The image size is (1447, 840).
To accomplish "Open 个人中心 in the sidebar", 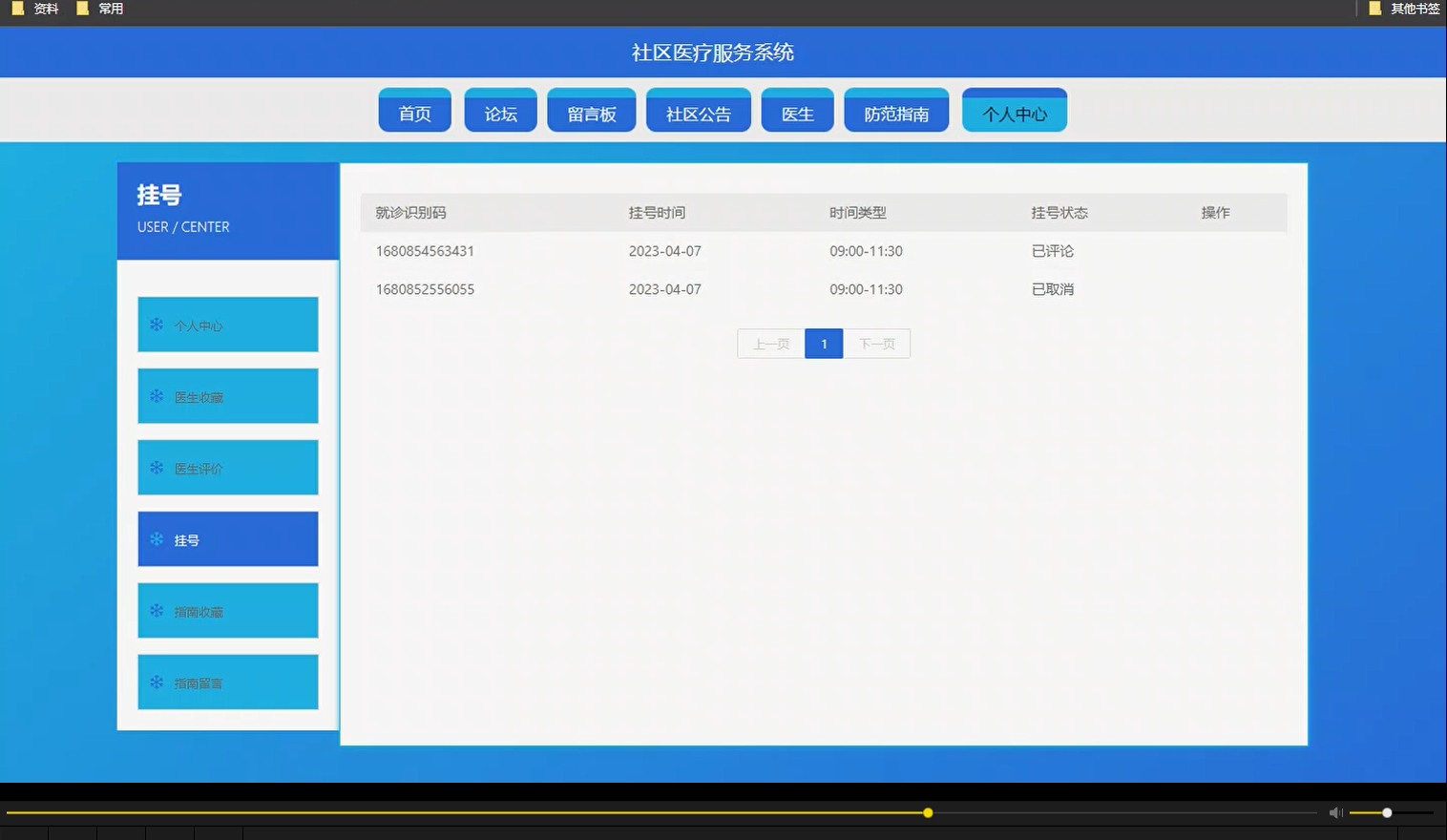I will pyautogui.click(x=228, y=325).
